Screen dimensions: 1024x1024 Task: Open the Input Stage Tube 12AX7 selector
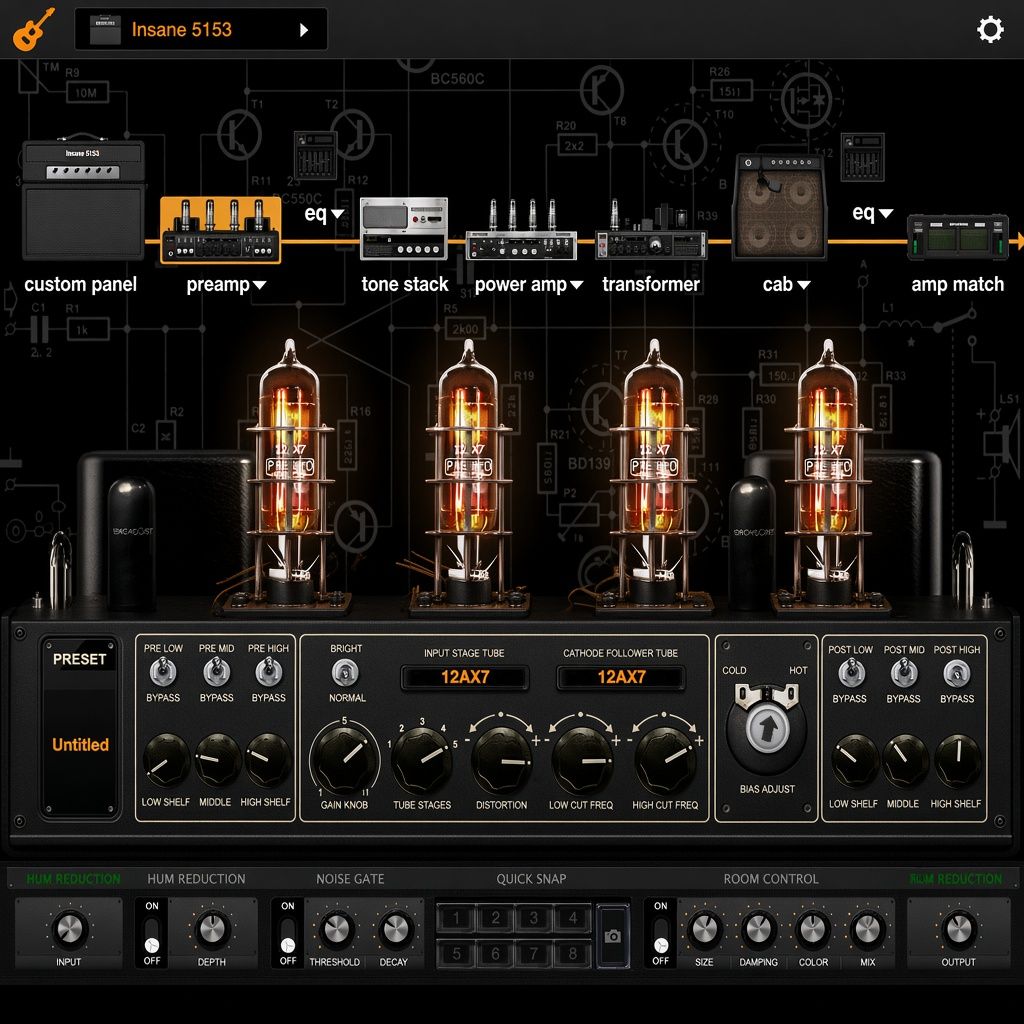click(464, 677)
